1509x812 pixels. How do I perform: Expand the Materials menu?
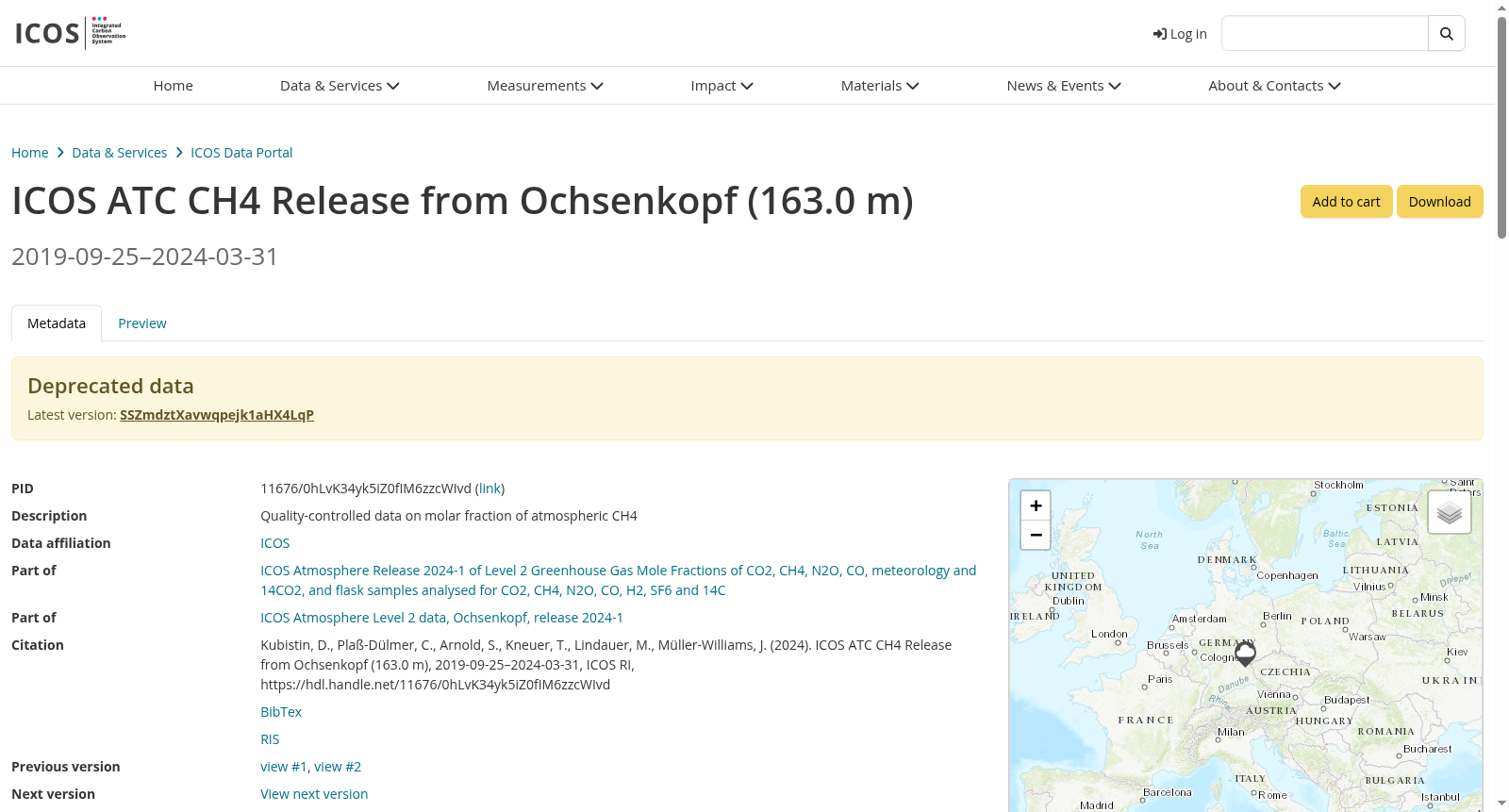[880, 86]
